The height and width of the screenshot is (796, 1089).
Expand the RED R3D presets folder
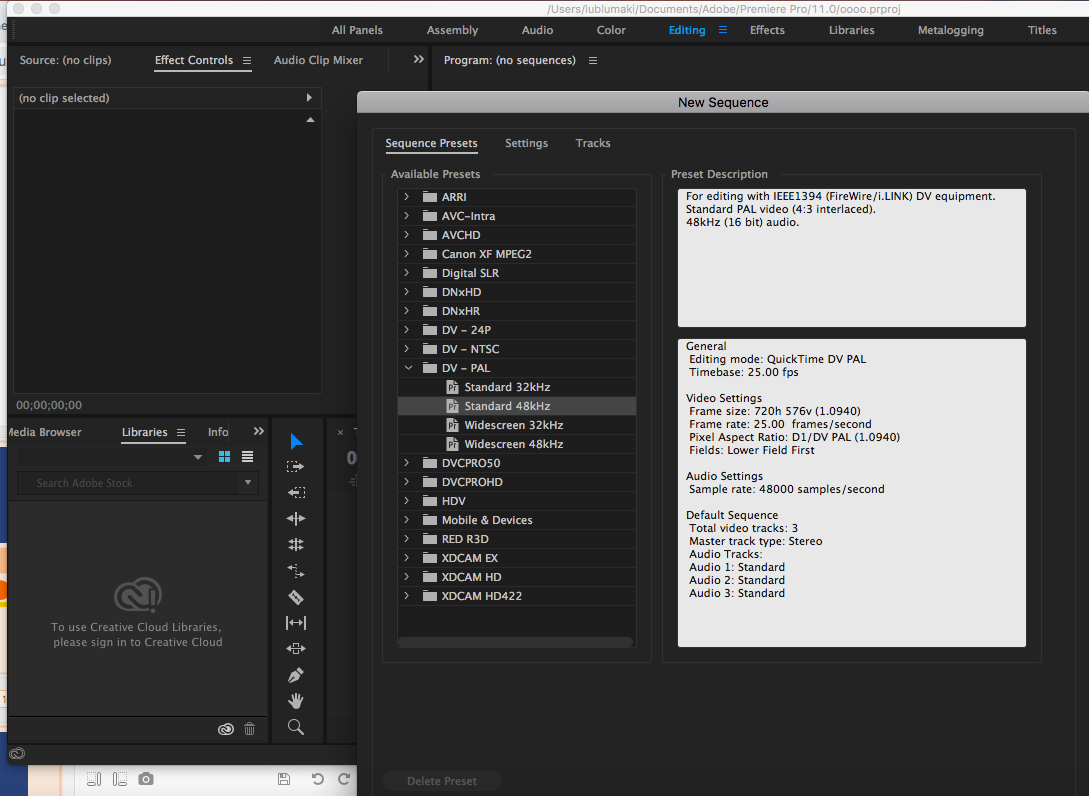407,538
